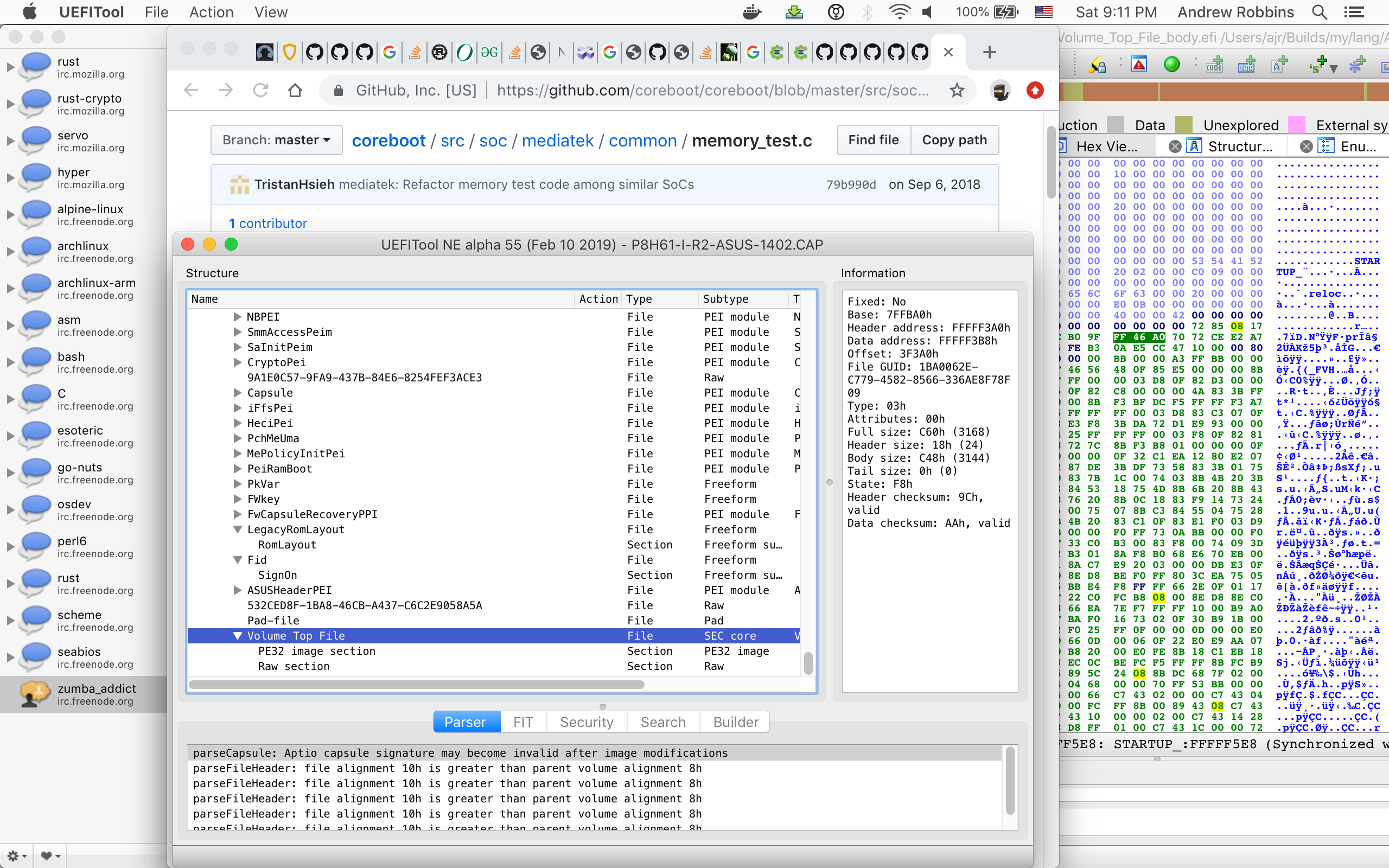Open the View menu in menu bar

(270, 12)
